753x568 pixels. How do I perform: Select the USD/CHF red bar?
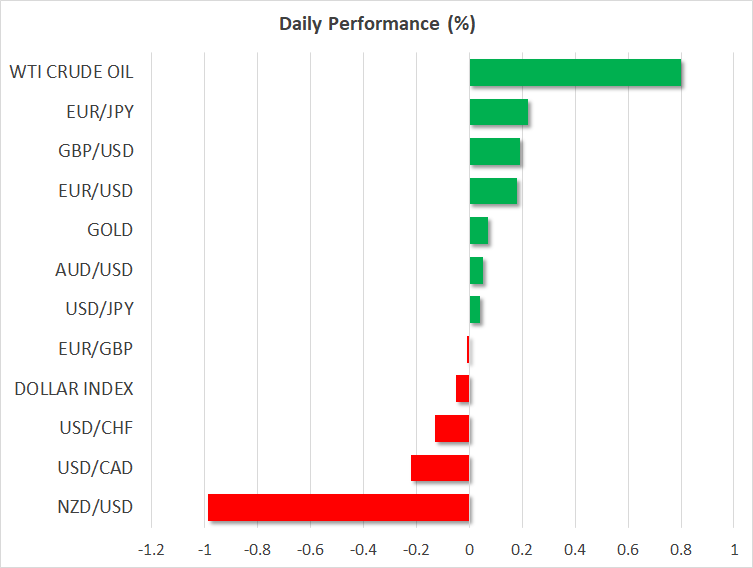coord(452,429)
